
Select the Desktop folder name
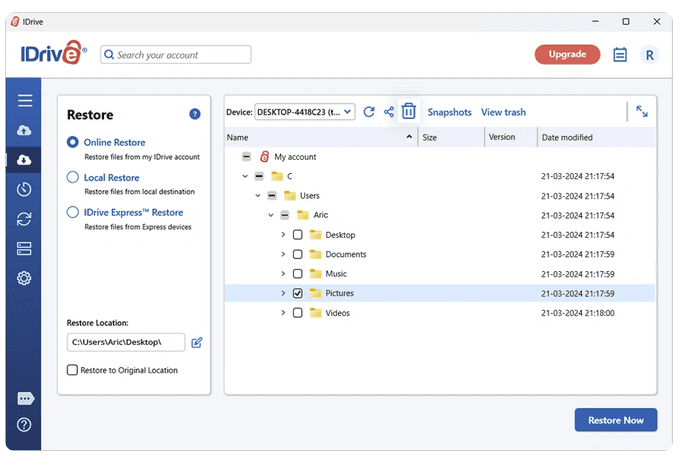coord(340,235)
